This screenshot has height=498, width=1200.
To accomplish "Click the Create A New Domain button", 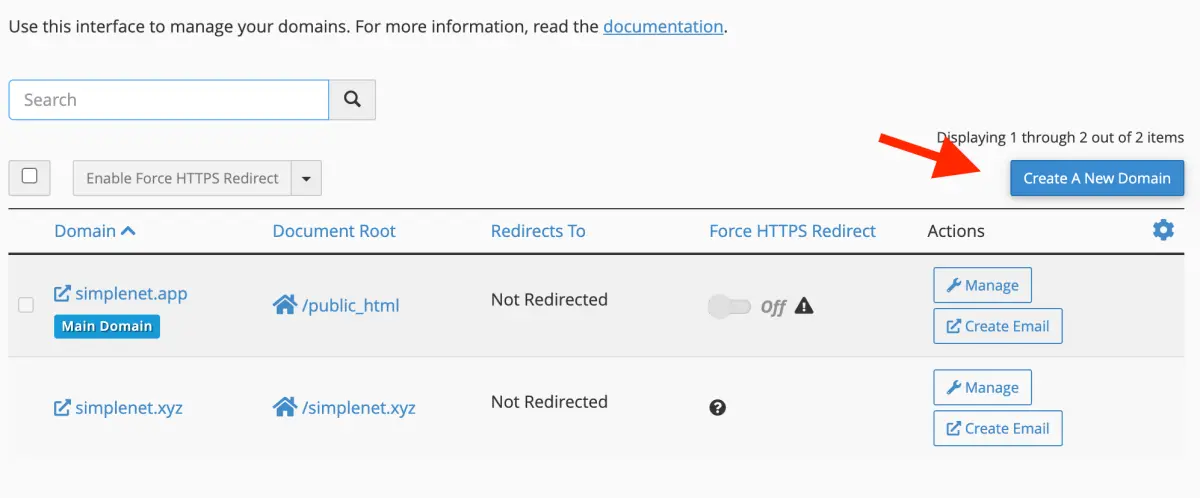I will coord(1097,178).
